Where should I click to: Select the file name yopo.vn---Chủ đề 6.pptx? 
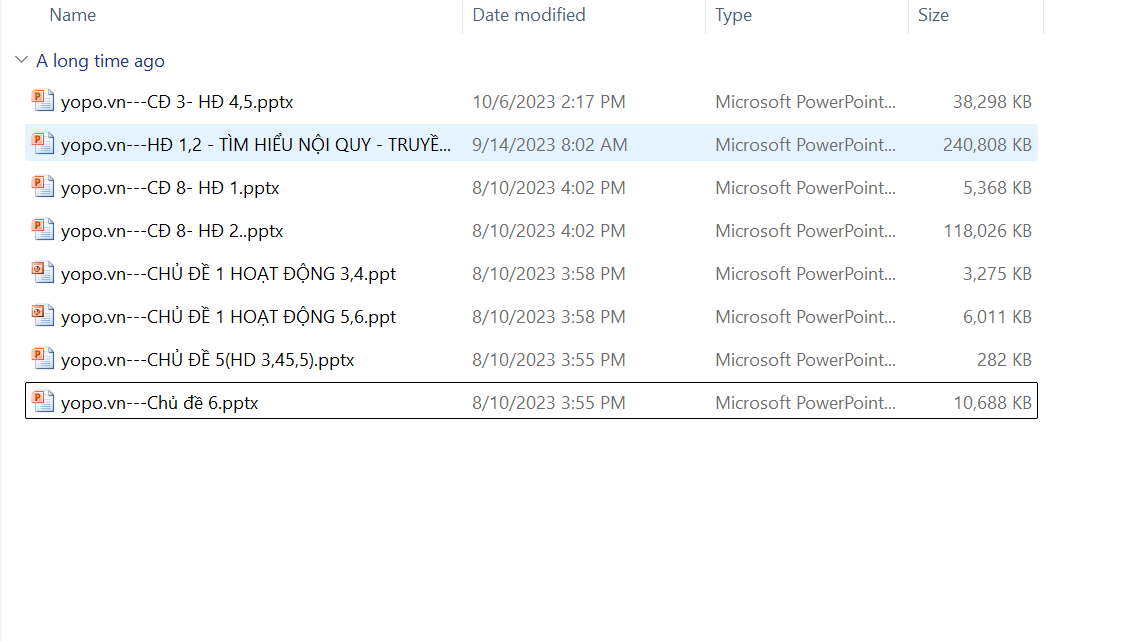[x=160, y=403]
